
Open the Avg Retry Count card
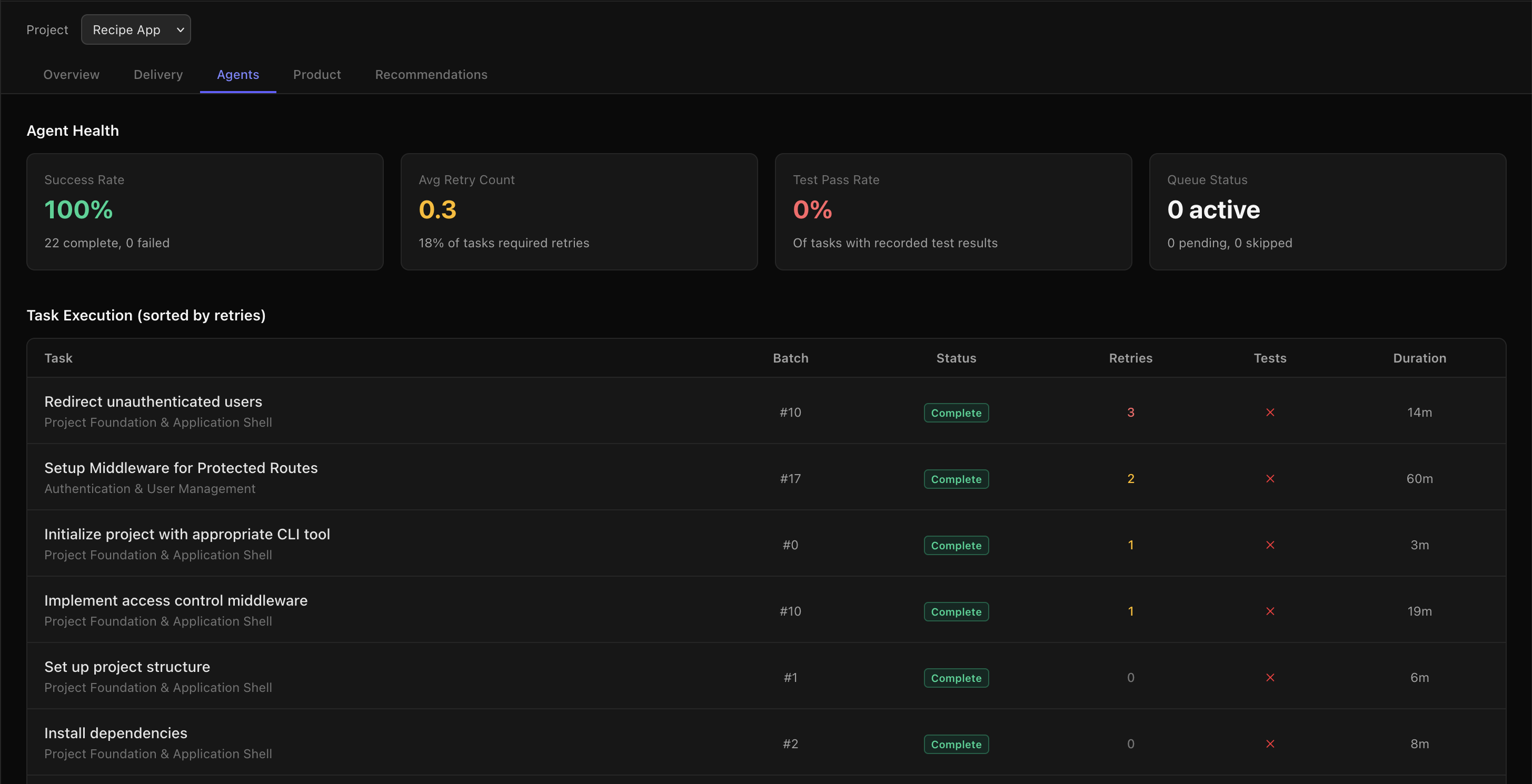[x=579, y=212]
